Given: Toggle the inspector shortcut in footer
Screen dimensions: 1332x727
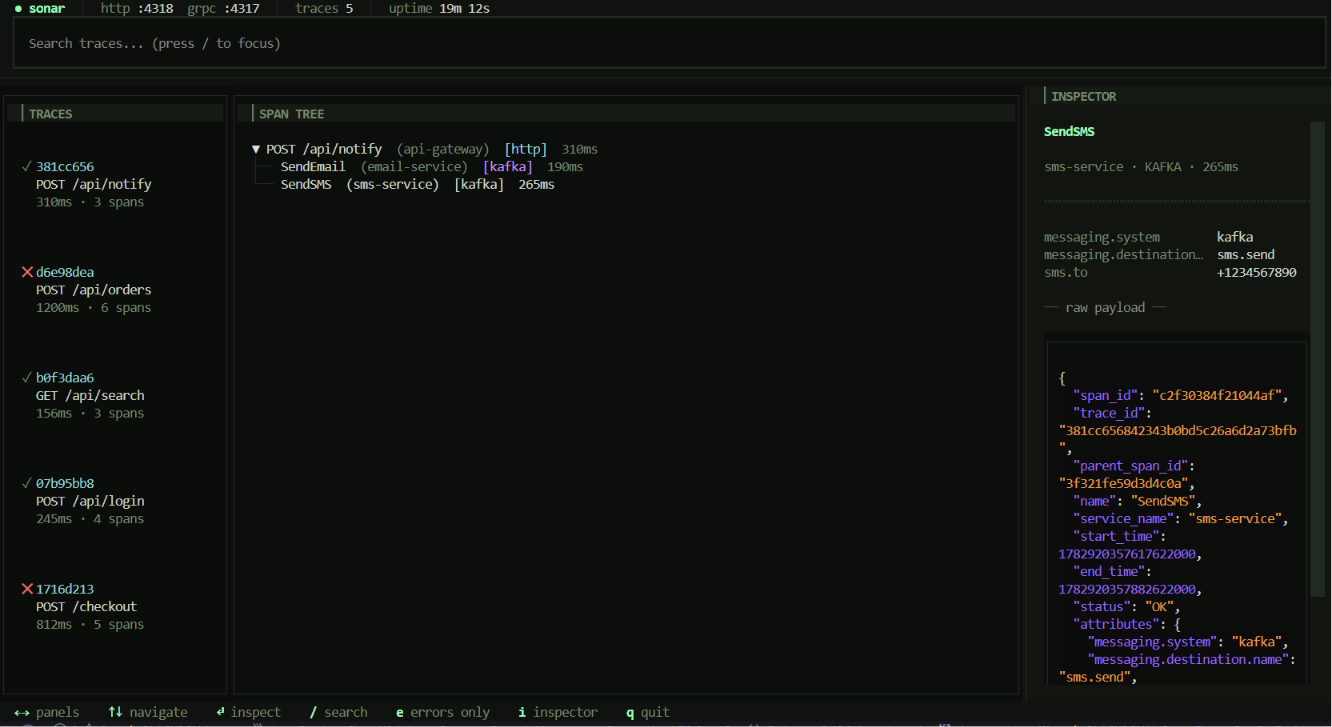Looking at the screenshot, I should [x=558, y=712].
